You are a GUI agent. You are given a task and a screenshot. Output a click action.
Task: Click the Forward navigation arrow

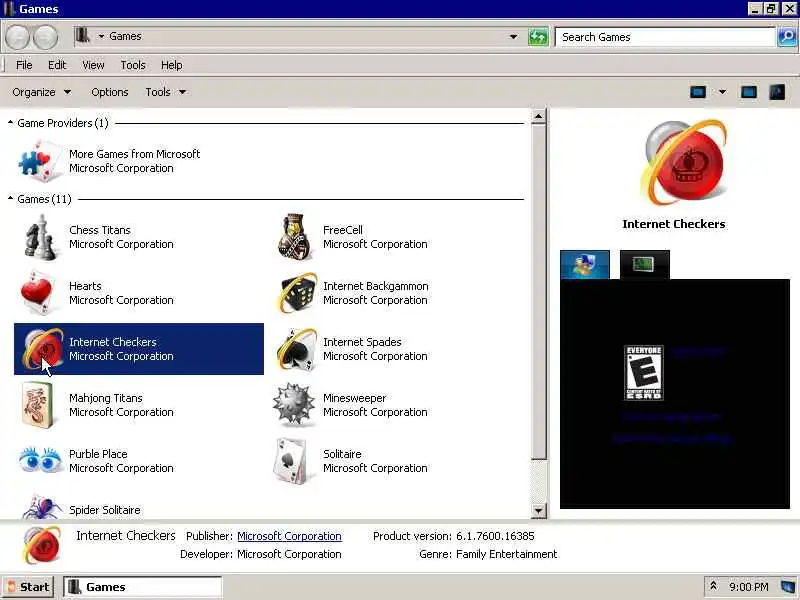[x=45, y=37]
